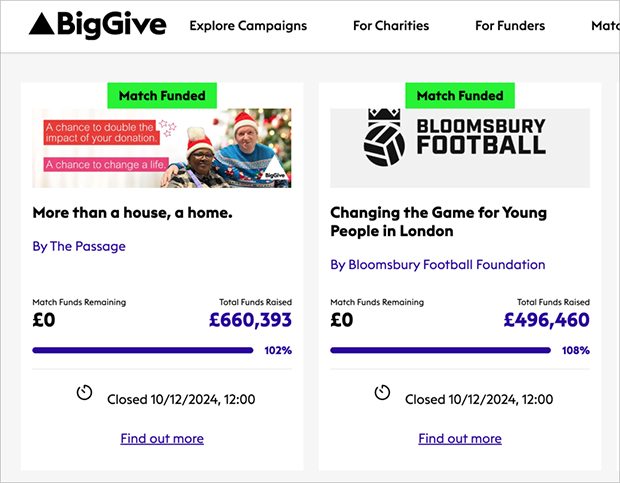Click the Bloomsbury Football banner image

coord(460,148)
